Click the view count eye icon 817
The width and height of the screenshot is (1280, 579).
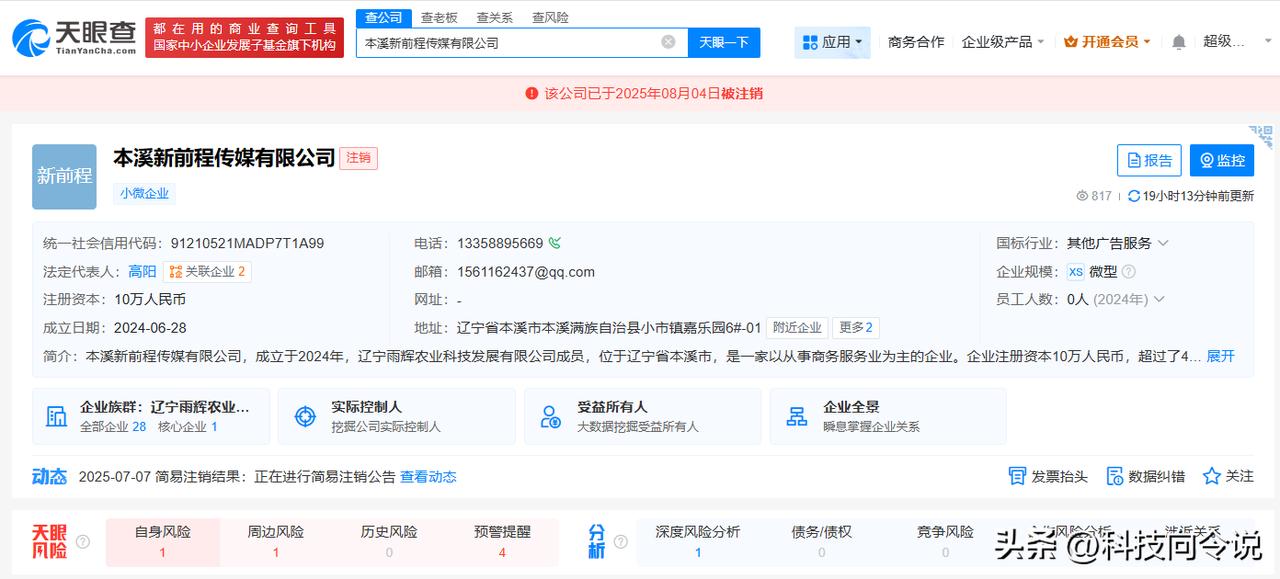[1081, 196]
